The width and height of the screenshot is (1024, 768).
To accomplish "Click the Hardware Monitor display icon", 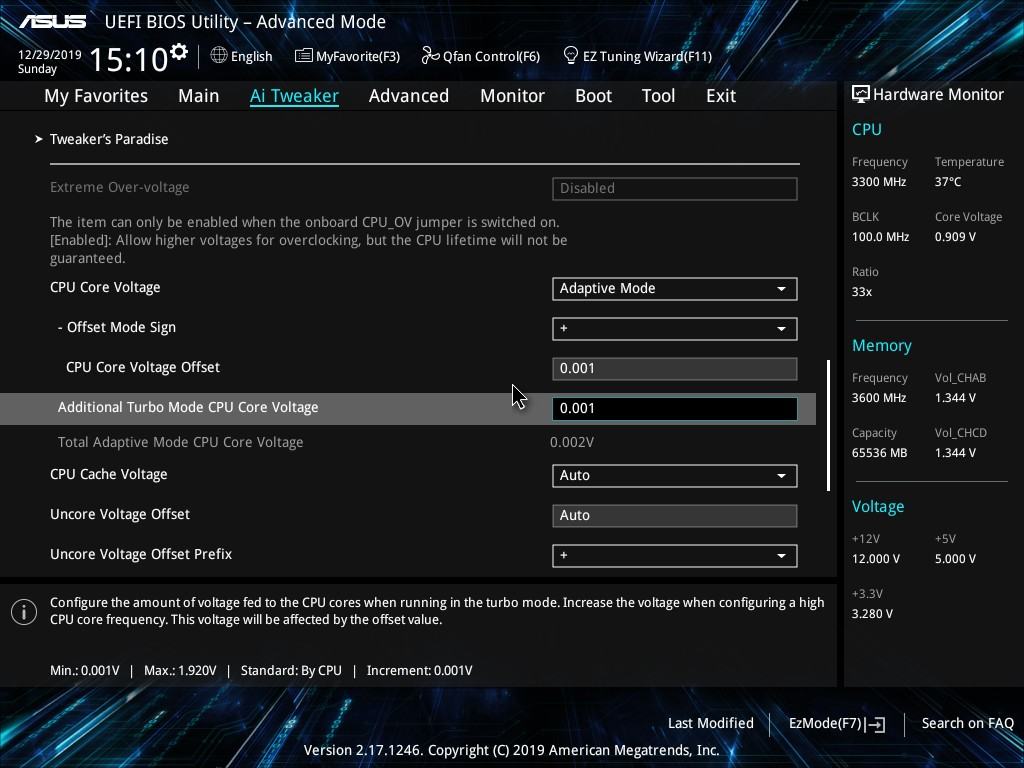I will tap(860, 94).
